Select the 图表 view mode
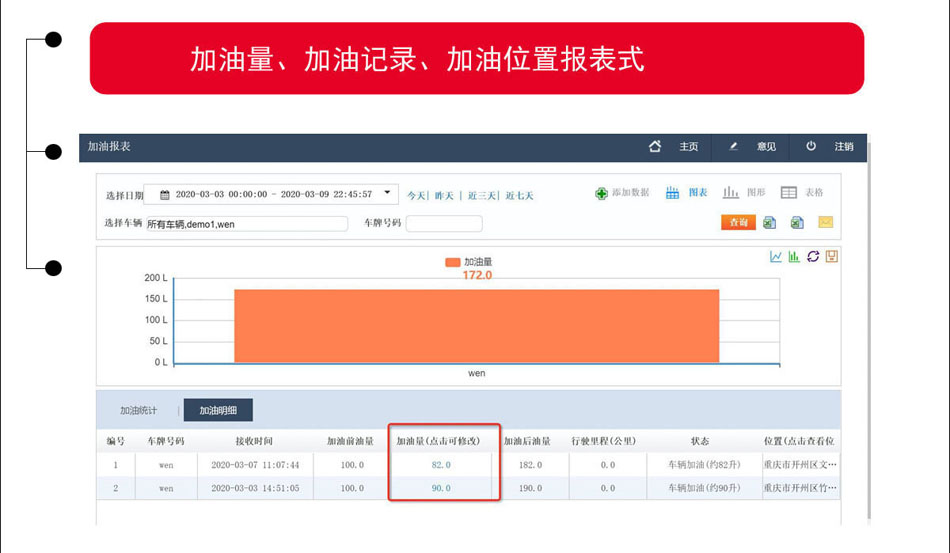Screen dimensions: 950x553 click(x=687, y=193)
